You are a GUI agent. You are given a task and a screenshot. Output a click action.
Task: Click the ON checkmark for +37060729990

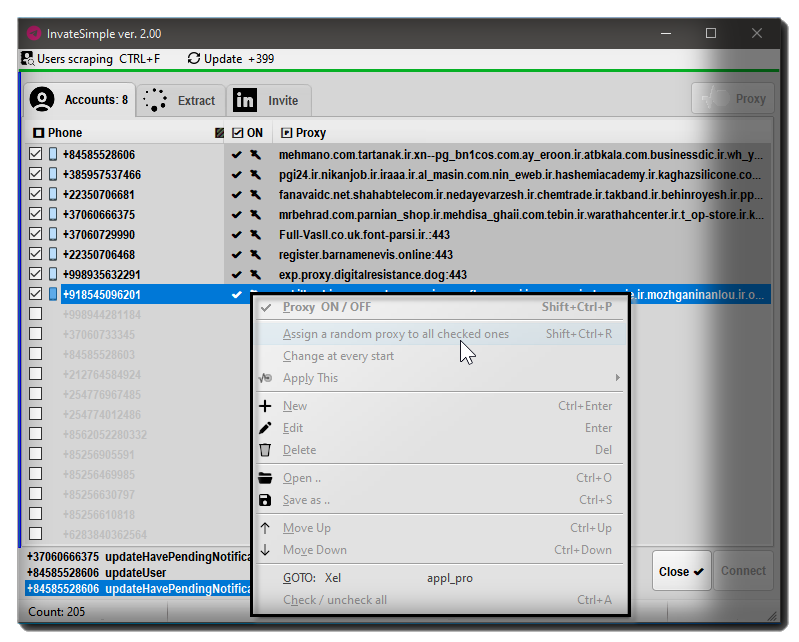[236, 234]
